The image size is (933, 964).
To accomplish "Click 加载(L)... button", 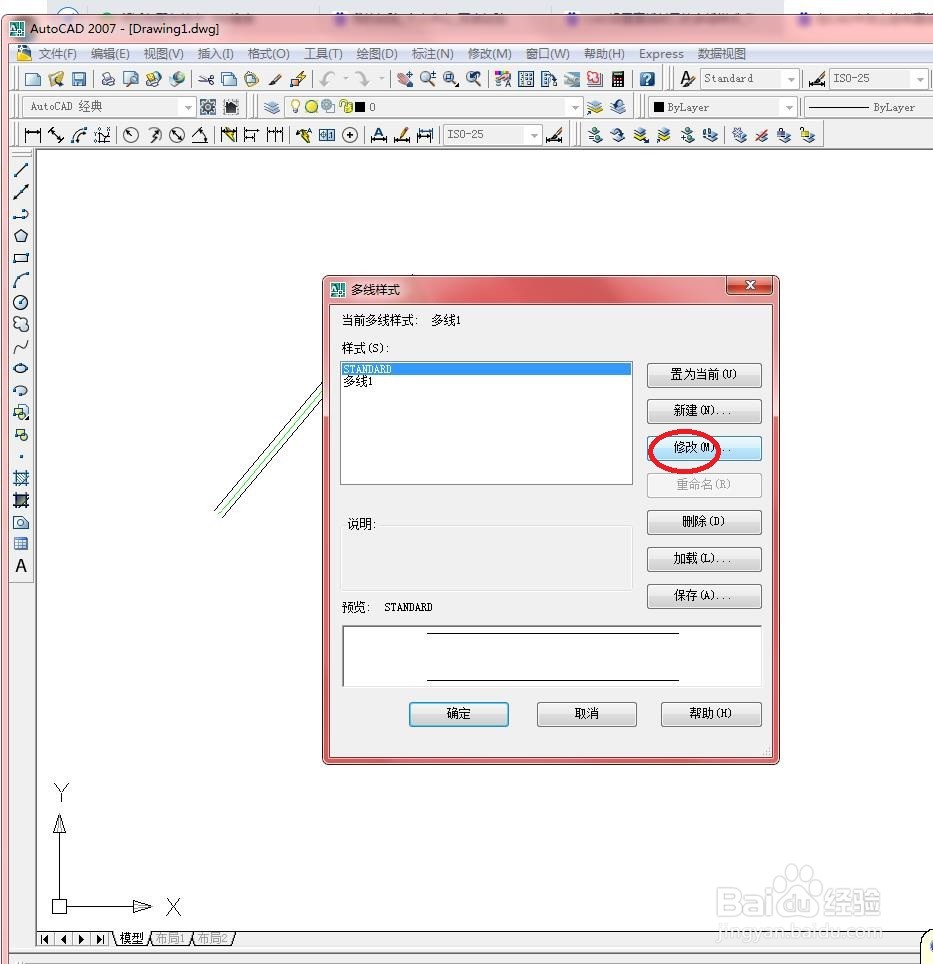I will point(704,559).
